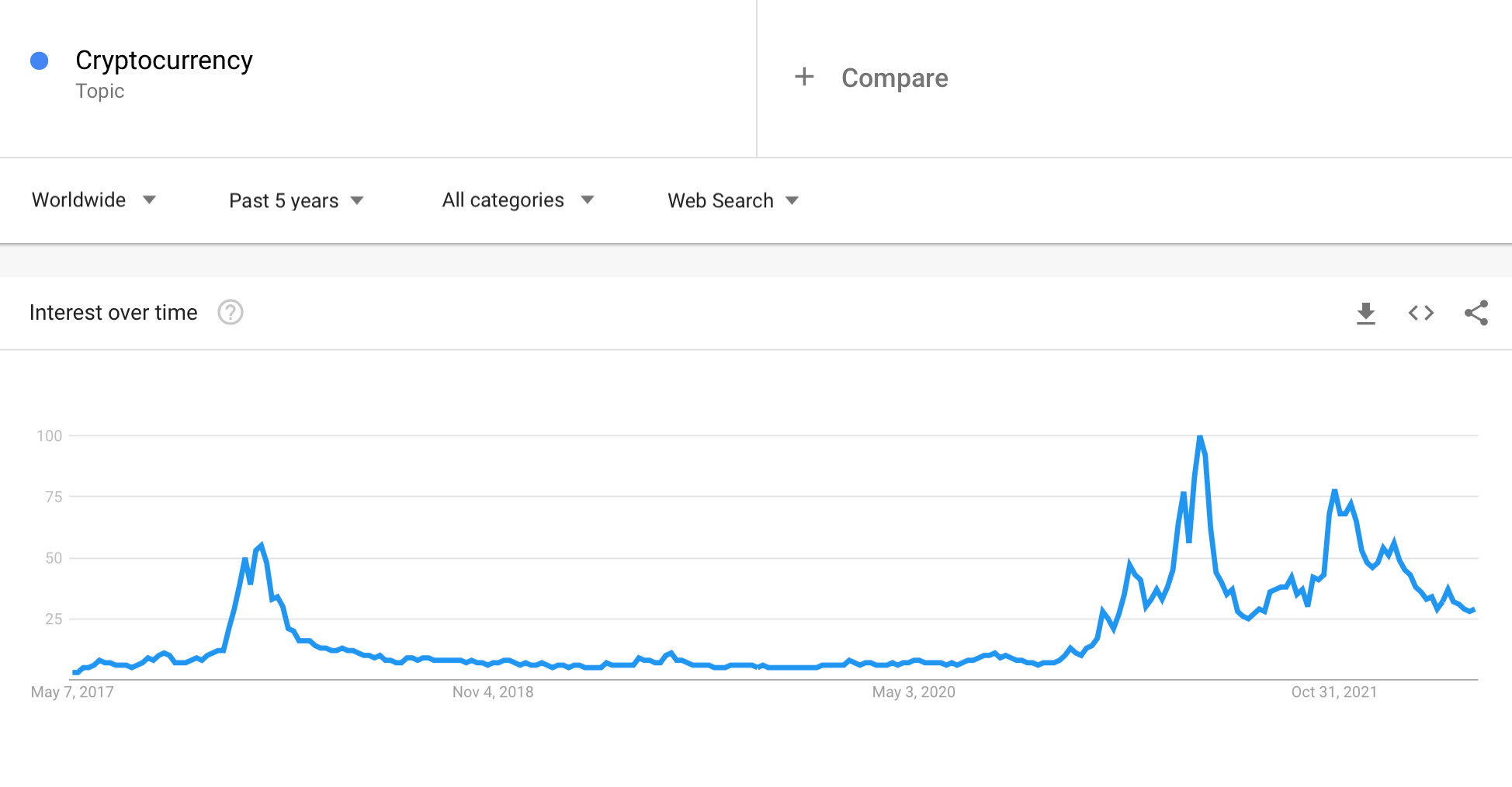Click the plus icon beside Compare
The image size is (1512, 787).
tap(804, 77)
